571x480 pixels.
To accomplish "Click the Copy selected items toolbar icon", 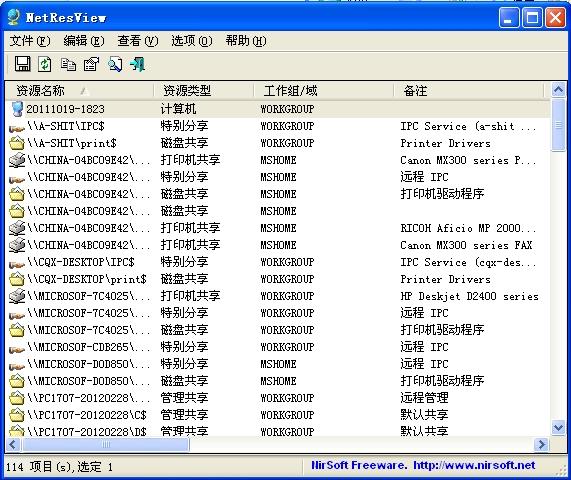I will 68,64.
